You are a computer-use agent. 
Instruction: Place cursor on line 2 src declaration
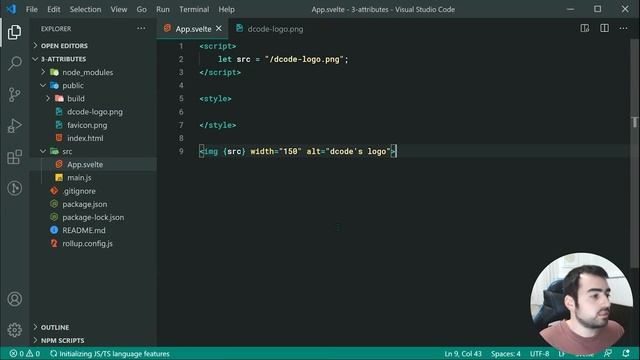pos(283,59)
